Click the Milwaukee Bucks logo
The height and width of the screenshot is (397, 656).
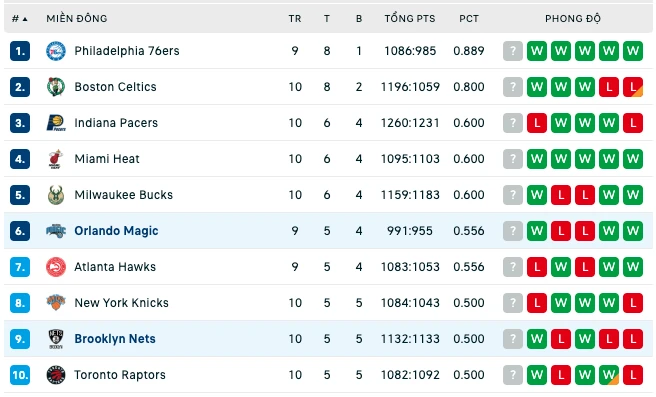[x=56, y=195]
